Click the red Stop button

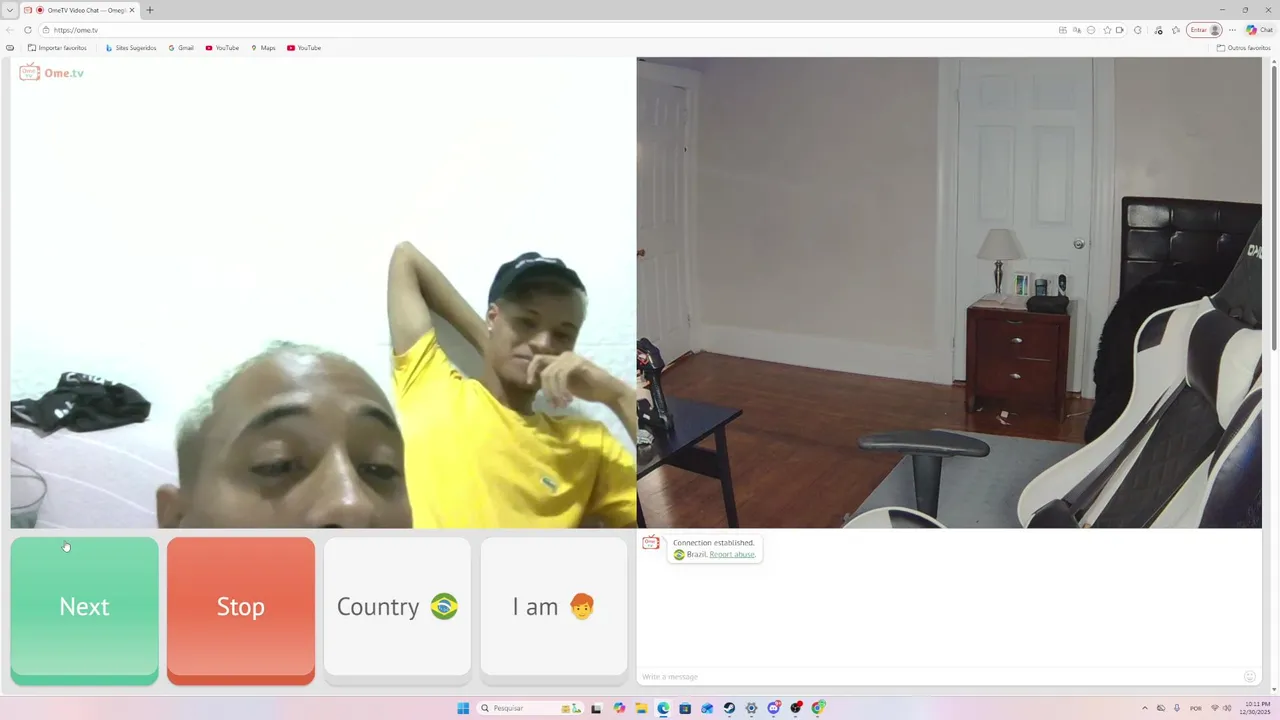click(x=241, y=610)
